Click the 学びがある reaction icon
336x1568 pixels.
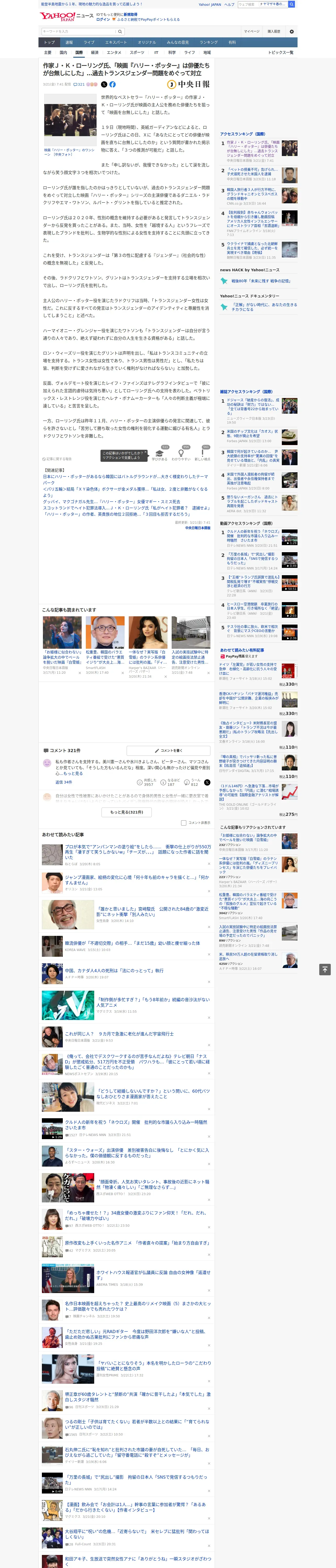160,452
